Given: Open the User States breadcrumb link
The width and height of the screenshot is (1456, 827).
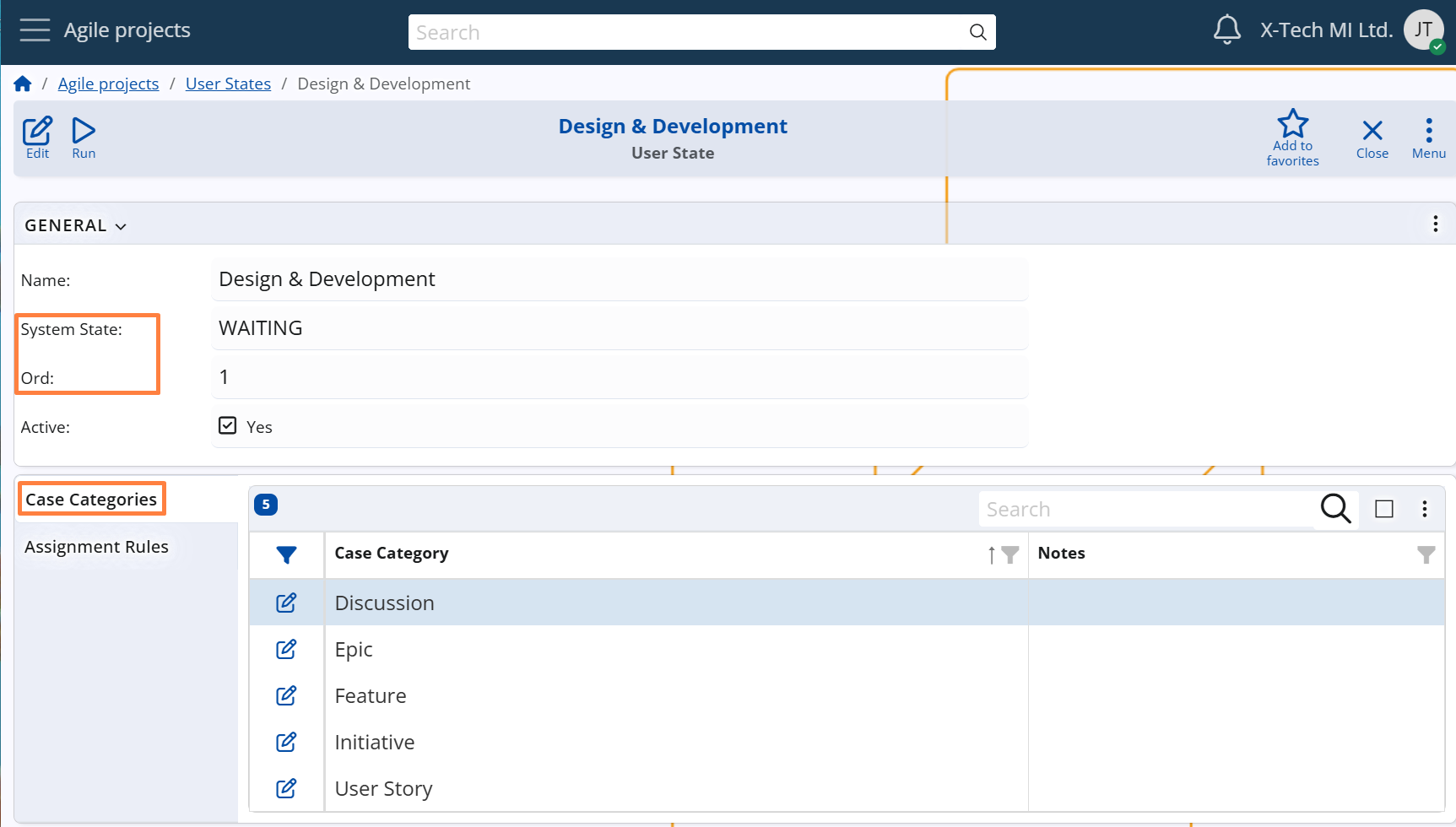Looking at the screenshot, I should pyautogui.click(x=228, y=84).
